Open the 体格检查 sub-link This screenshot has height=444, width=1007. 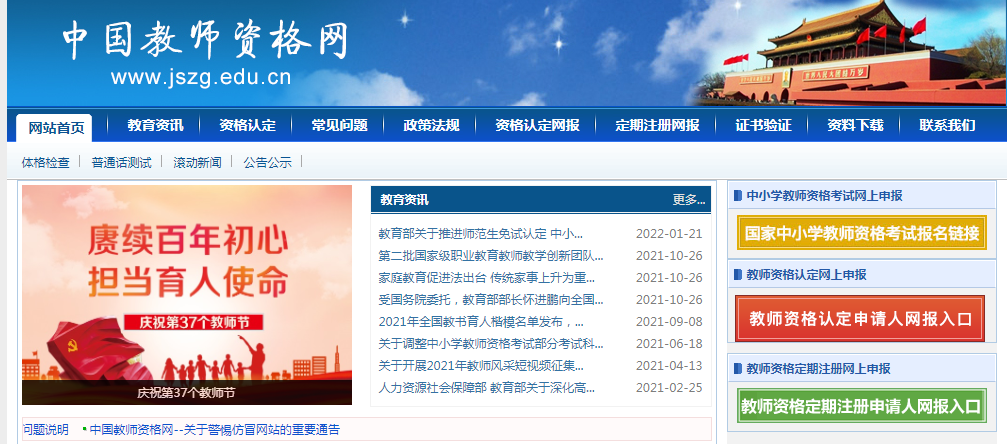tap(46, 163)
